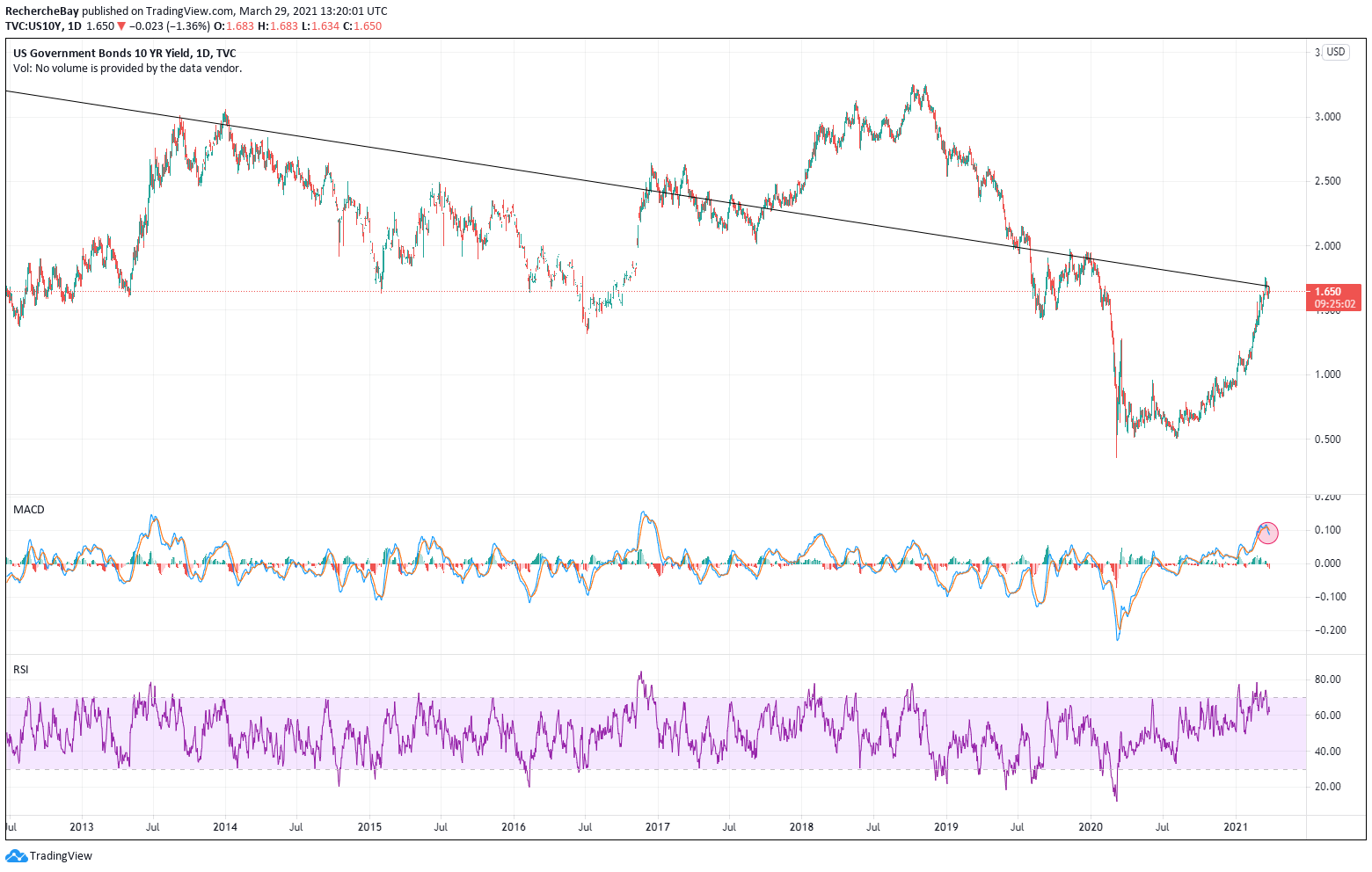Screen dimensions: 1372x872
Task: Click the 40.00 RSI axis label
Action: pos(1327,752)
